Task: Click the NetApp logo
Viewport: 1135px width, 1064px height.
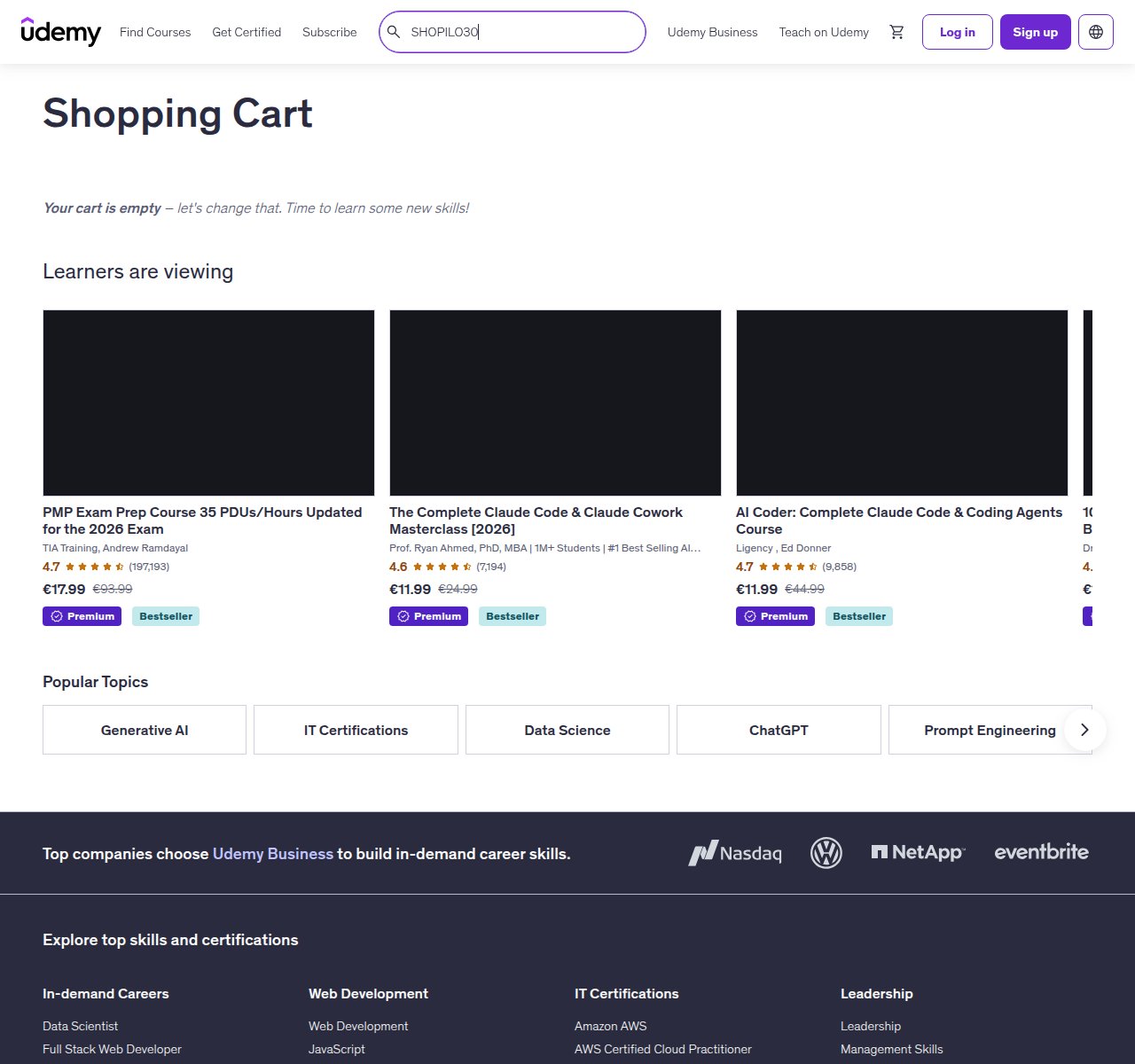Action: [x=919, y=852]
